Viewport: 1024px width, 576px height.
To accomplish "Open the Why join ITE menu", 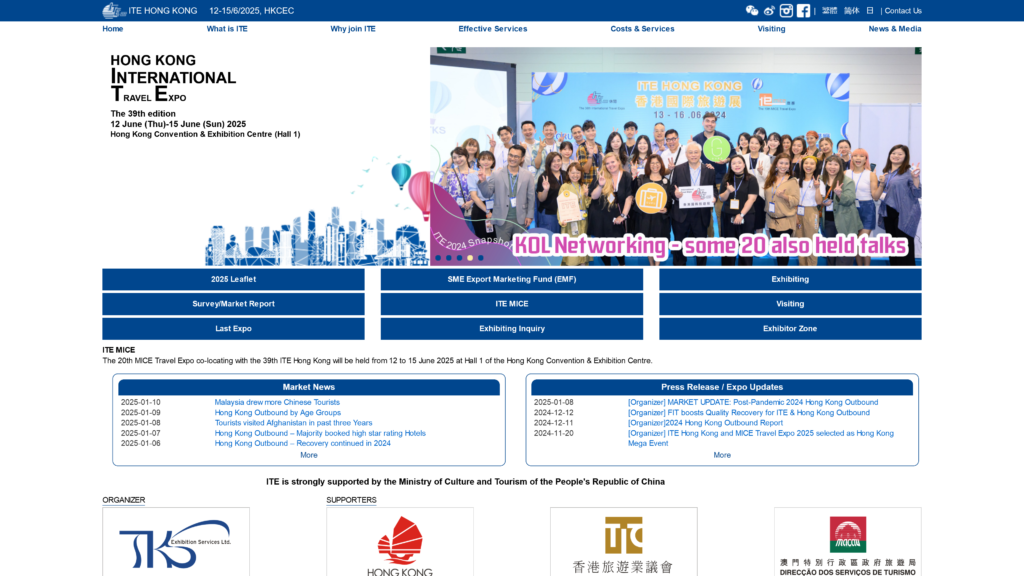I will (353, 29).
